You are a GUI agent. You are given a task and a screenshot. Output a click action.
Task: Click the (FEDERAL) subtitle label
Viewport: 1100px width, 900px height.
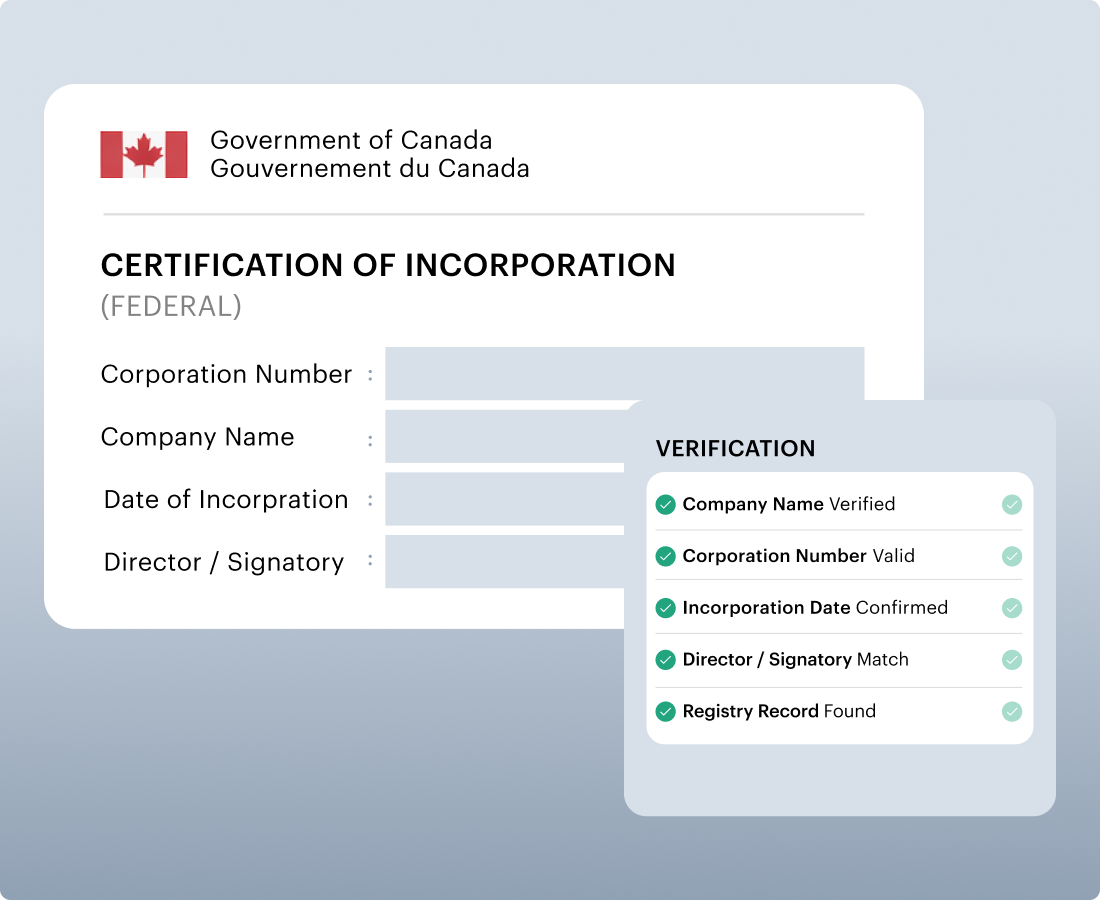[x=171, y=307]
